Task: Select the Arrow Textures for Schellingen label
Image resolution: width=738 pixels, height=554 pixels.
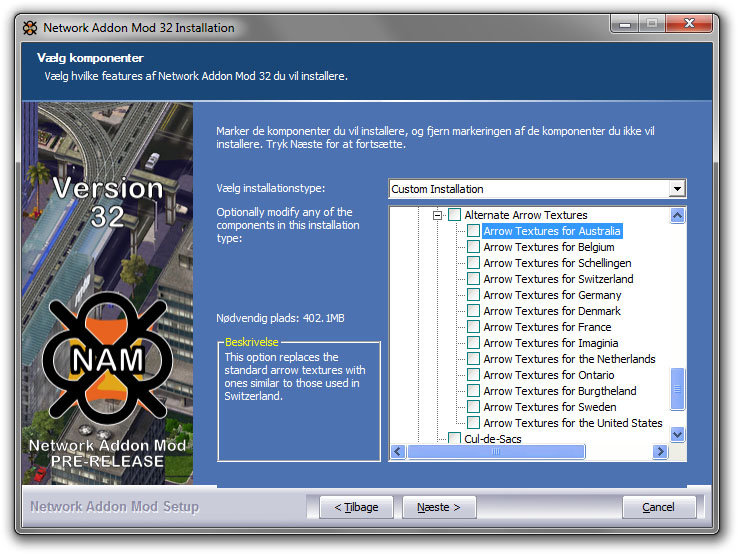Action: (557, 263)
